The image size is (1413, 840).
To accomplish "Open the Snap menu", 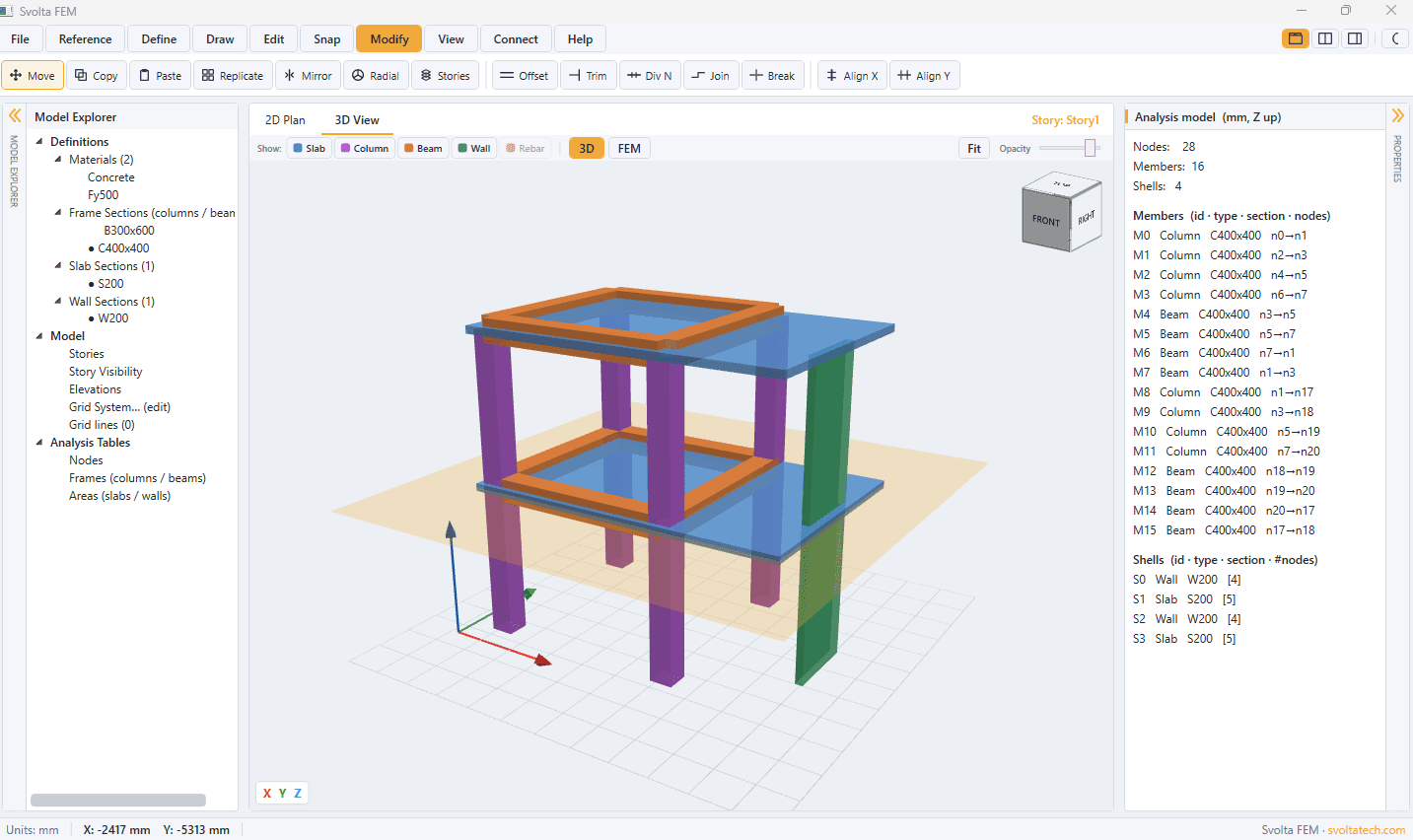I will coord(327,39).
